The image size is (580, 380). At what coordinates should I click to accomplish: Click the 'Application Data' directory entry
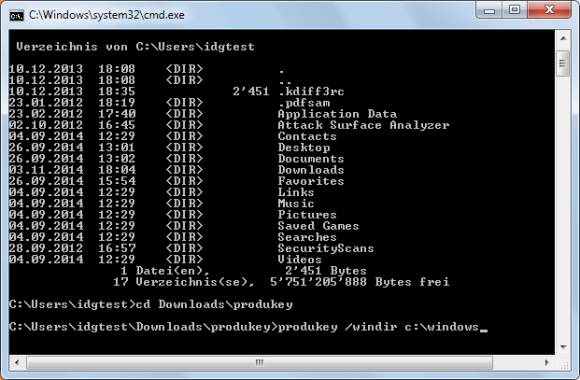pos(337,114)
